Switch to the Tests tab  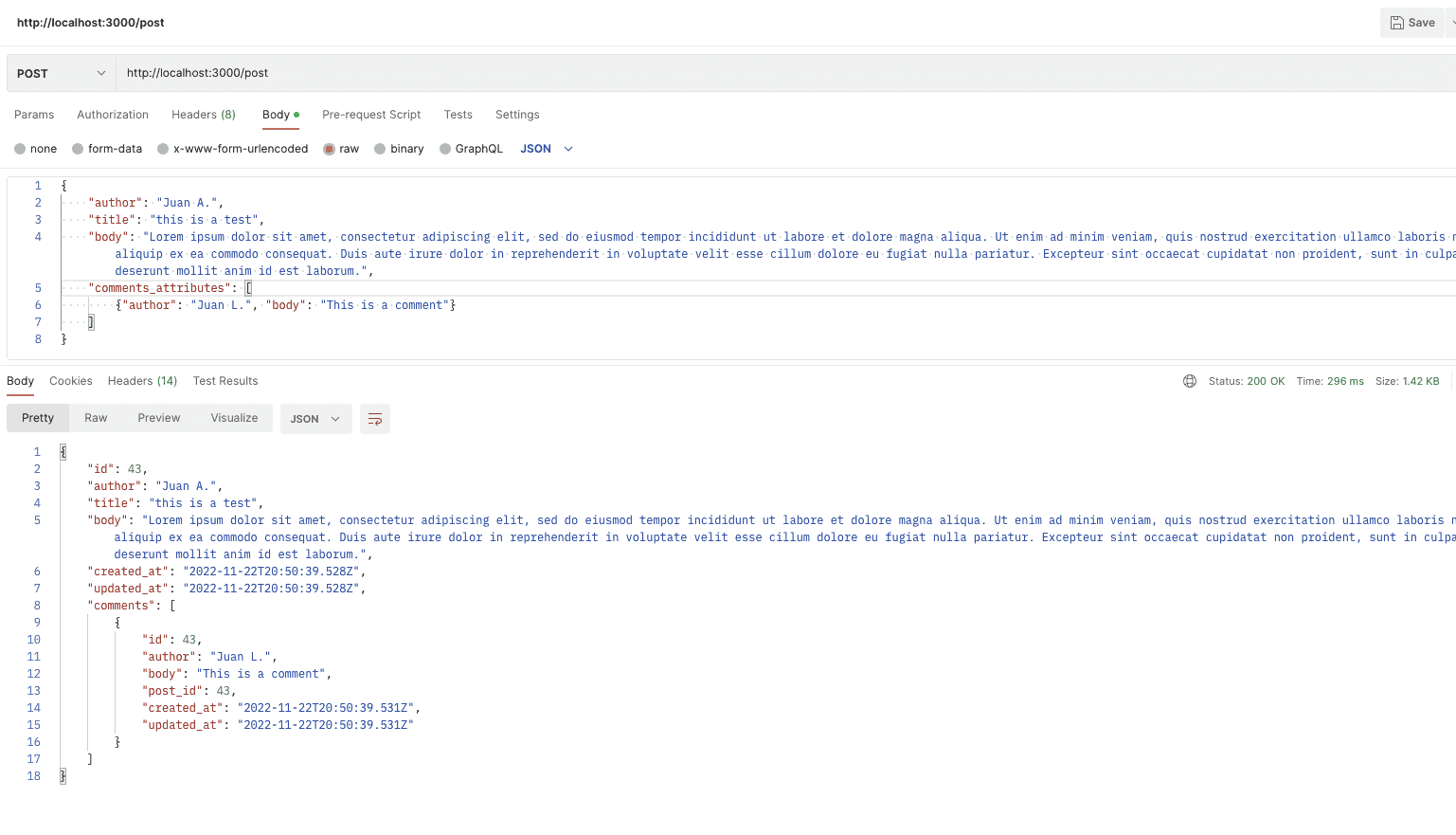tap(458, 115)
